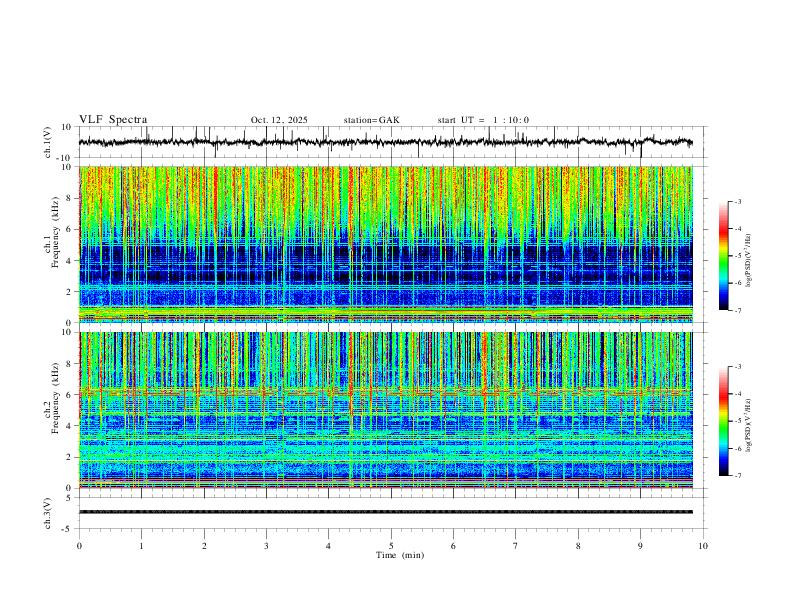Click the ch.1 voltage waveform trace
The image size is (792, 612).
385,142
